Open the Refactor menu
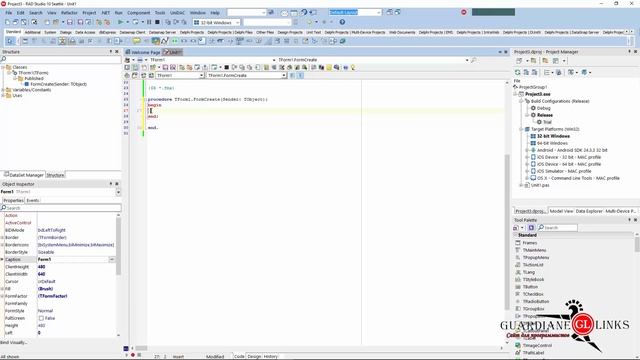 pyautogui.click(x=69, y=13)
